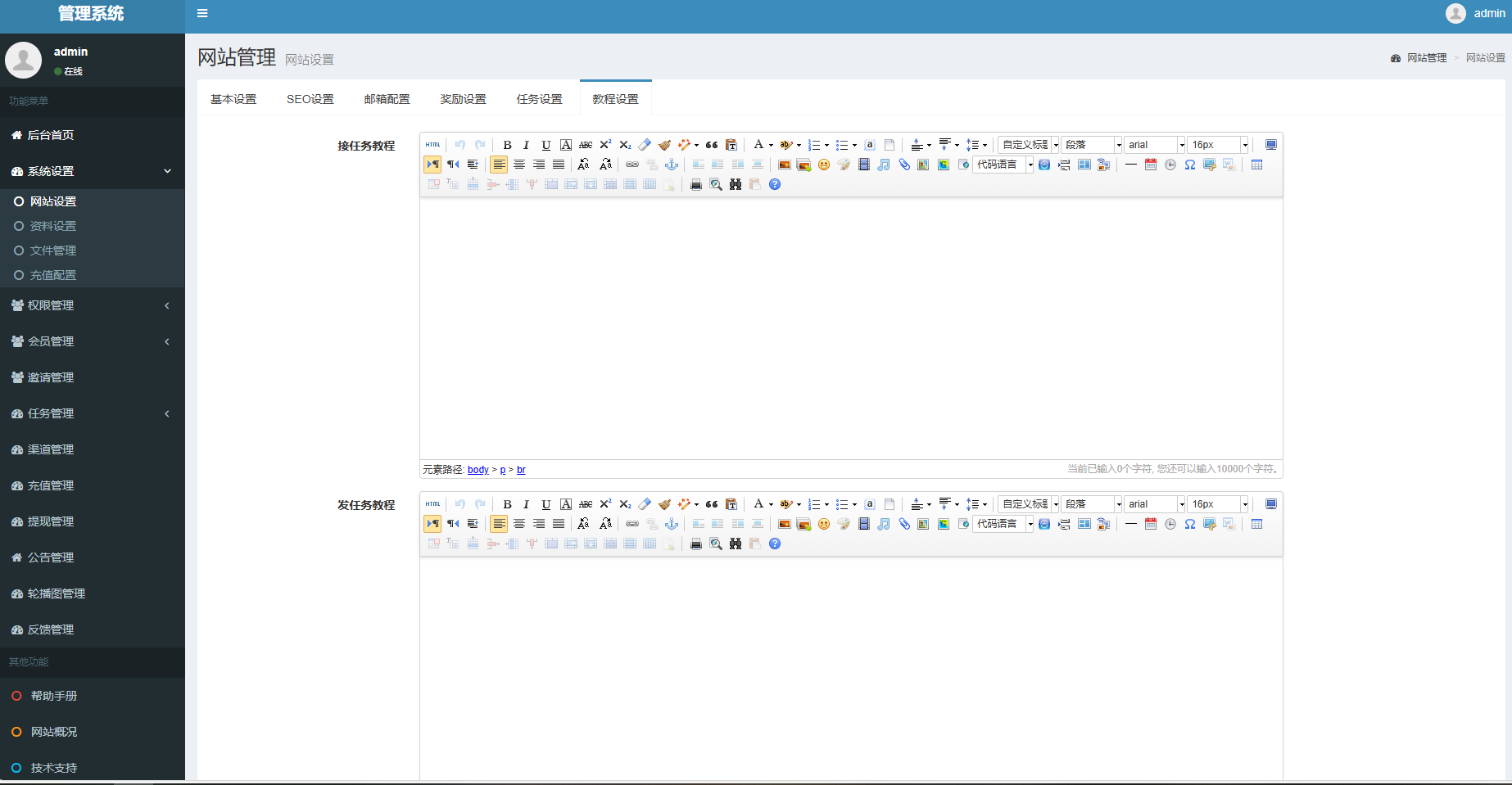Open 代码语言 dropdown in 接任务教程 editor
The image size is (1512, 785).
click(x=1003, y=165)
